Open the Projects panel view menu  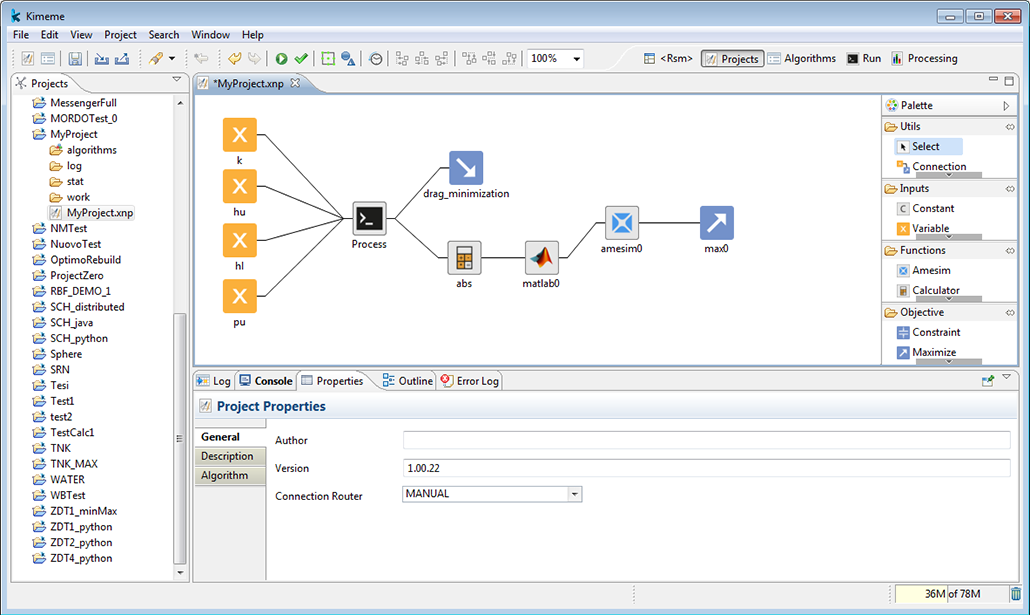(177, 80)
